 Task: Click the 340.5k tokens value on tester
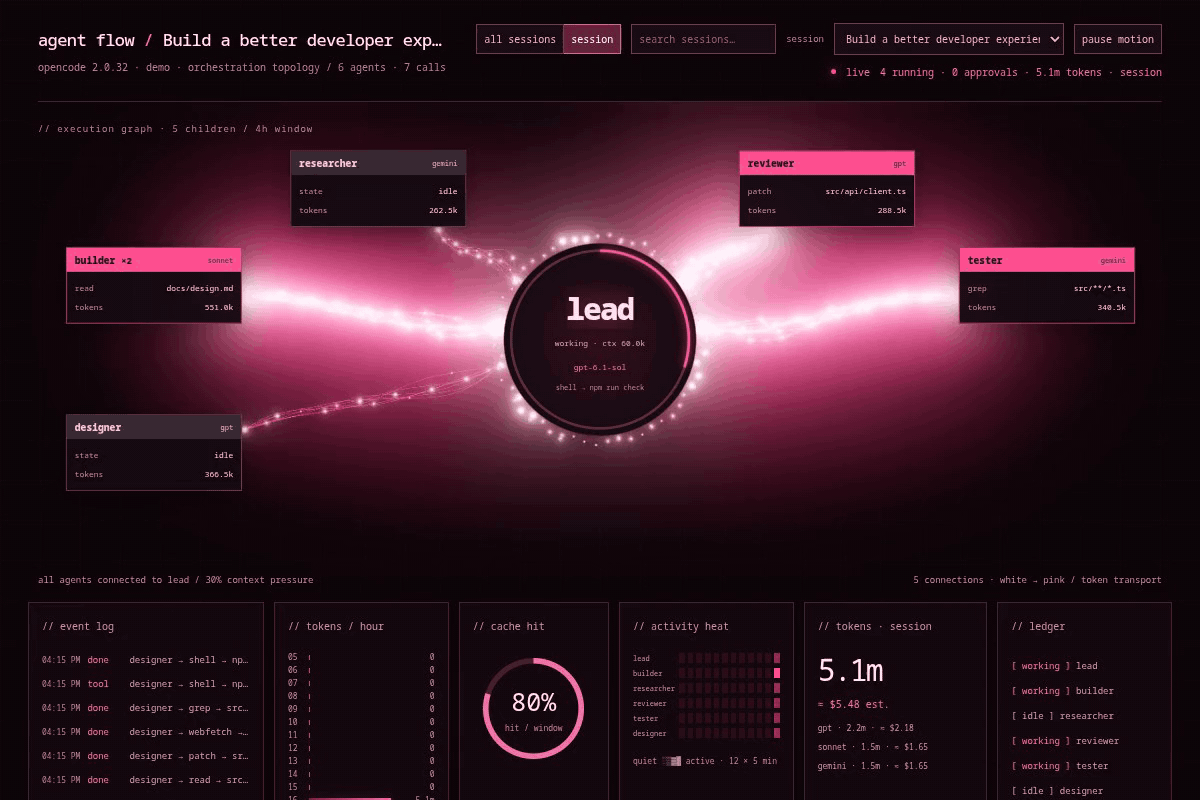pos(1111,307)
